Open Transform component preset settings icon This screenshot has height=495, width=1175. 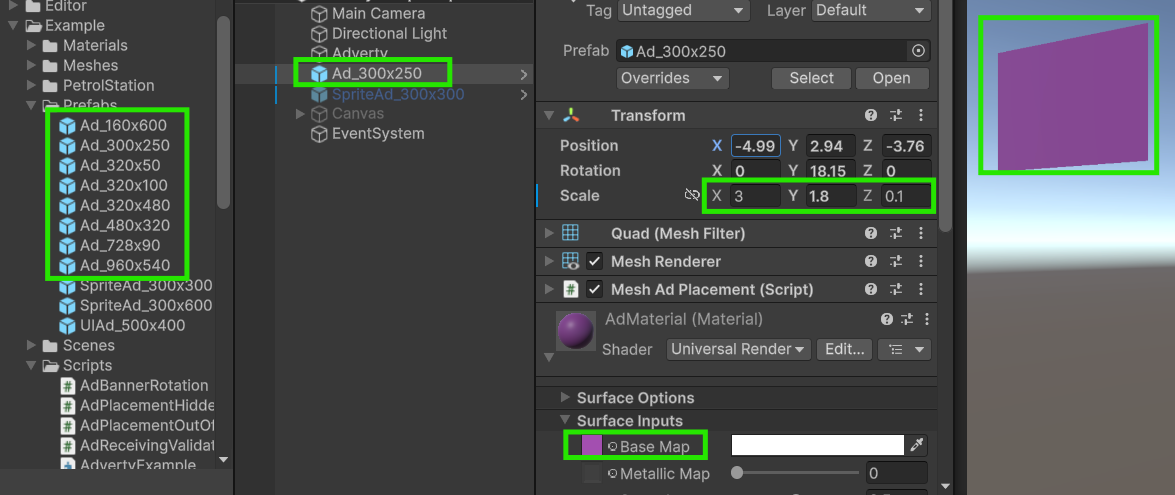896,116
